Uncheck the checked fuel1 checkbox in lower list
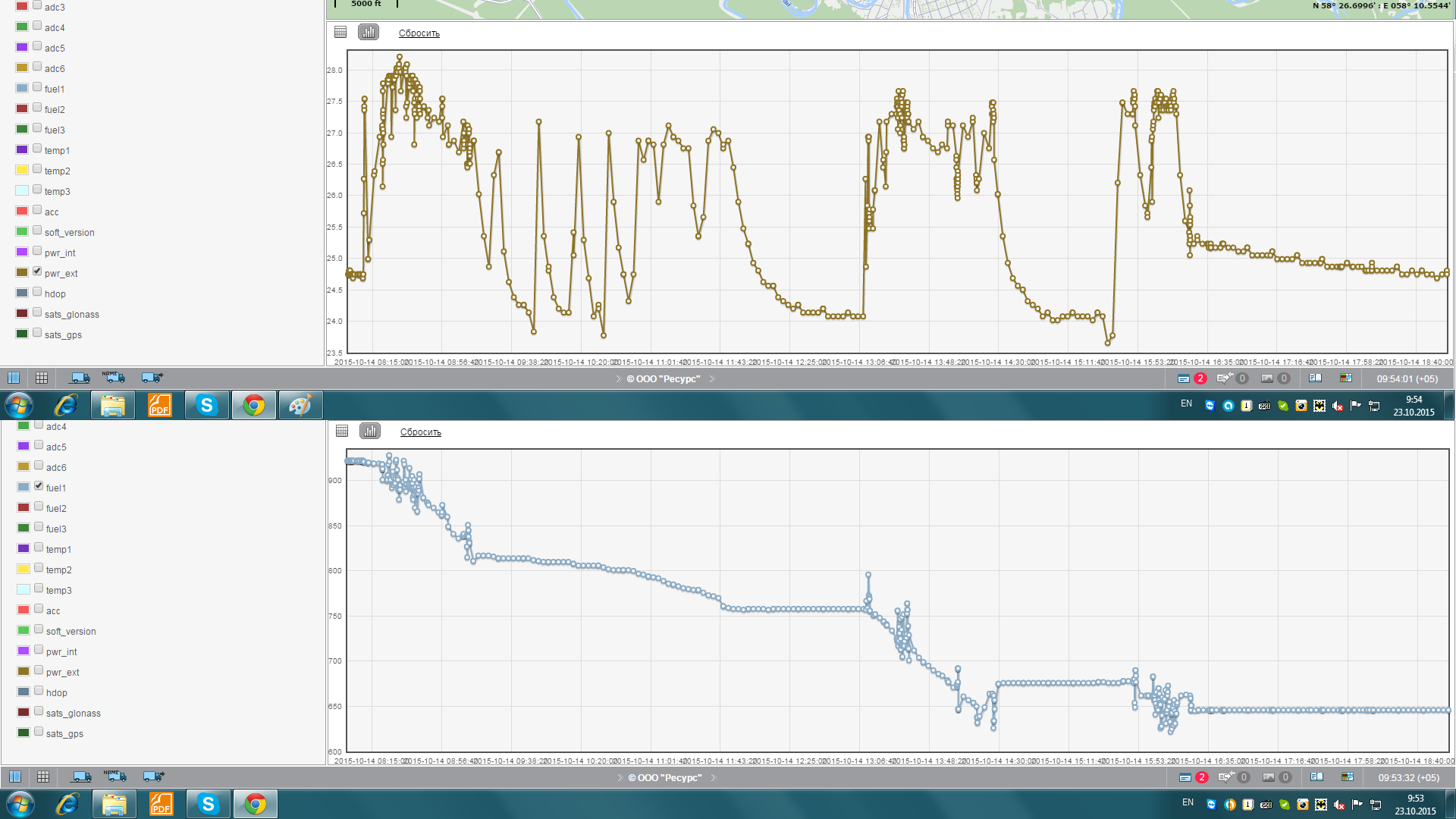 pos(39,486)
